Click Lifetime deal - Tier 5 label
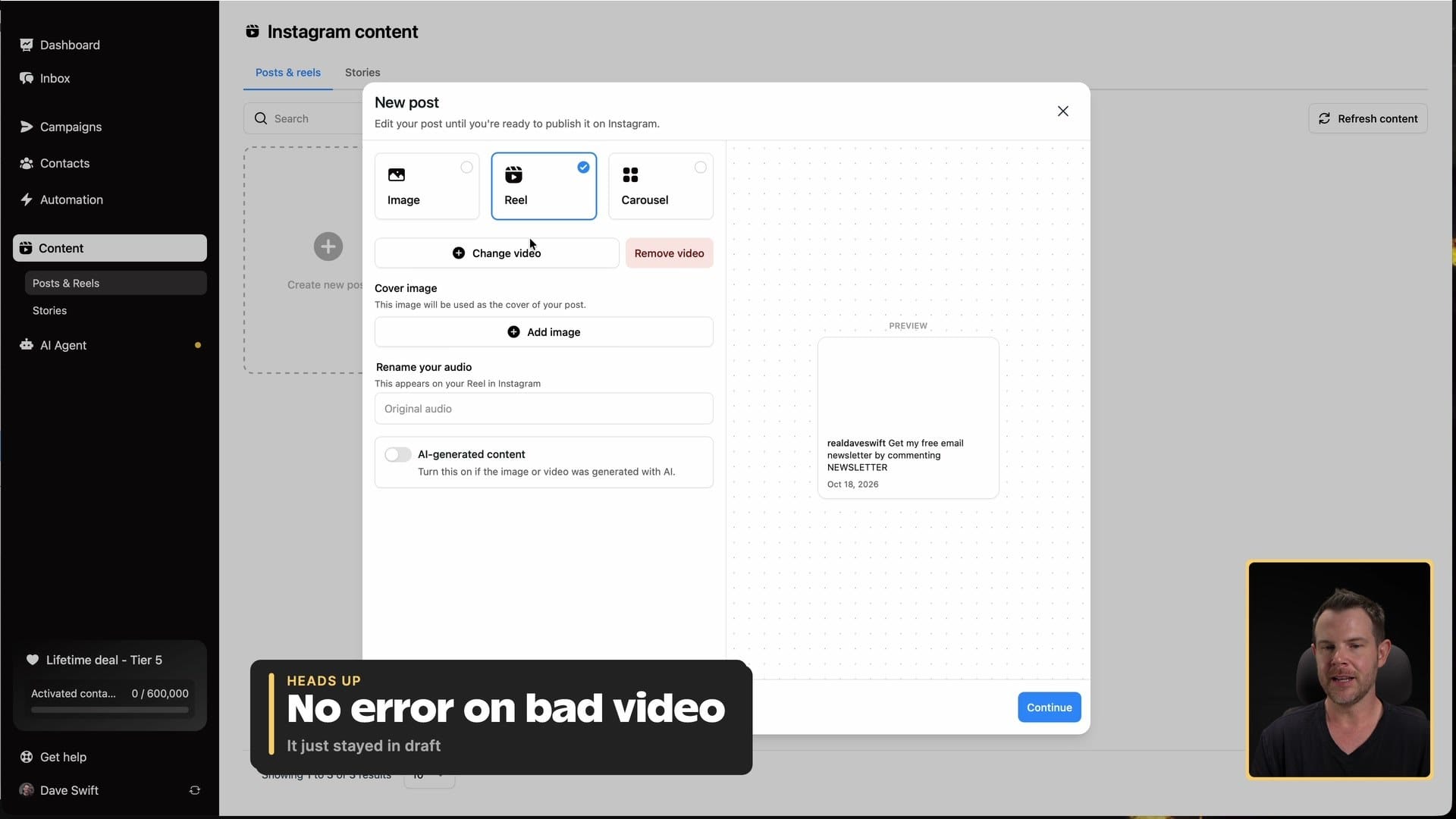This screenshot has width=1456, height=819. coord(104,660)
